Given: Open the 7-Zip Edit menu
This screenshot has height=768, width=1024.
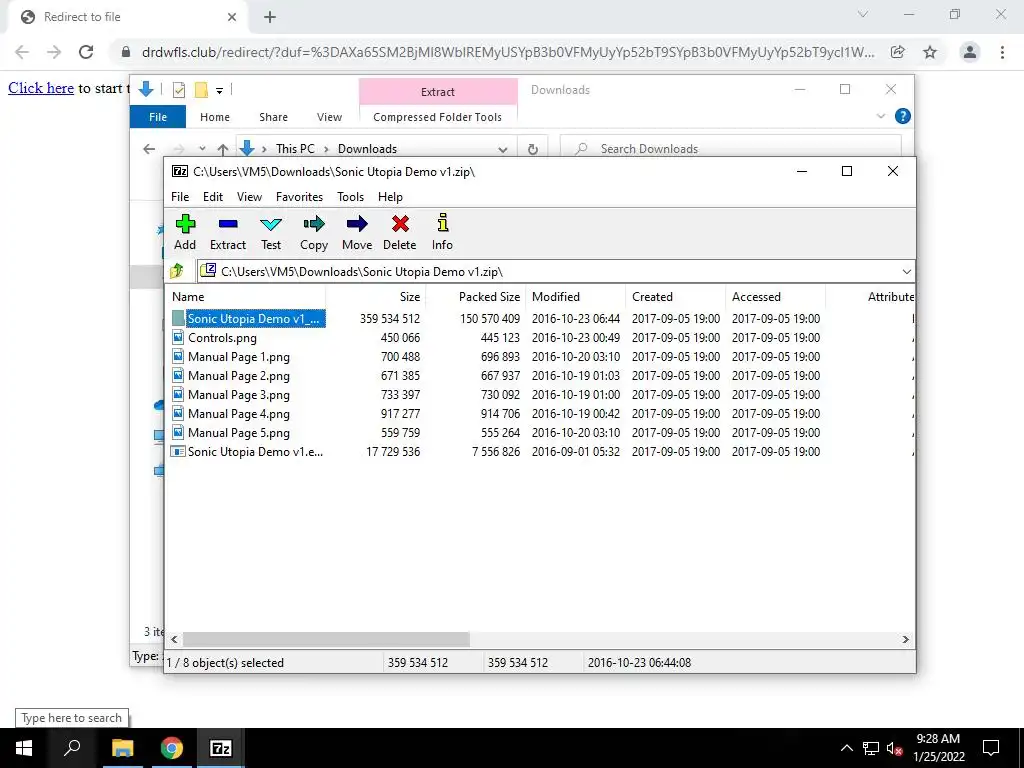Looking at the screenshot, I should tap(213, 197).
